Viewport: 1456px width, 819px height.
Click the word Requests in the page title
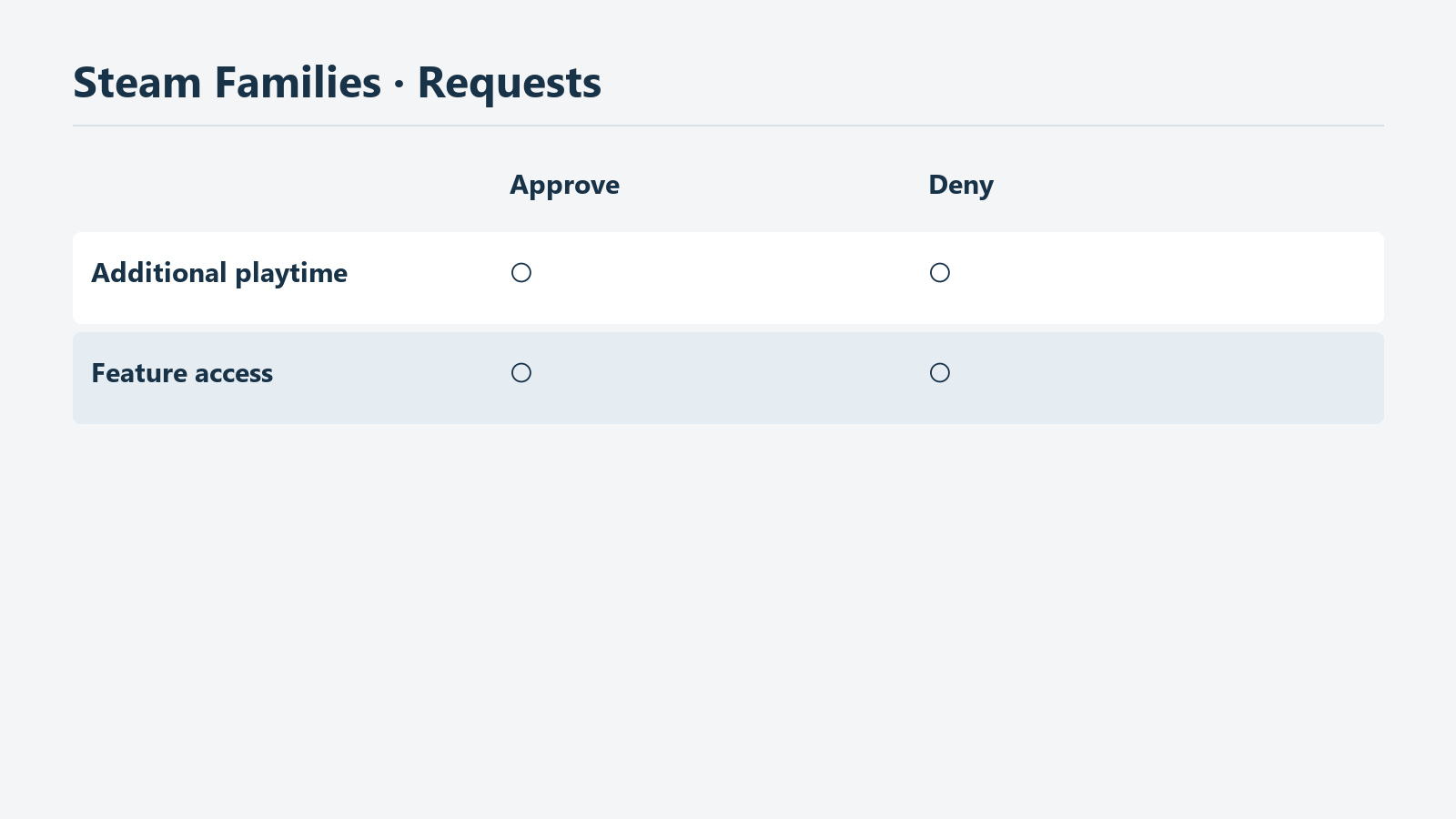coord(509,83)
